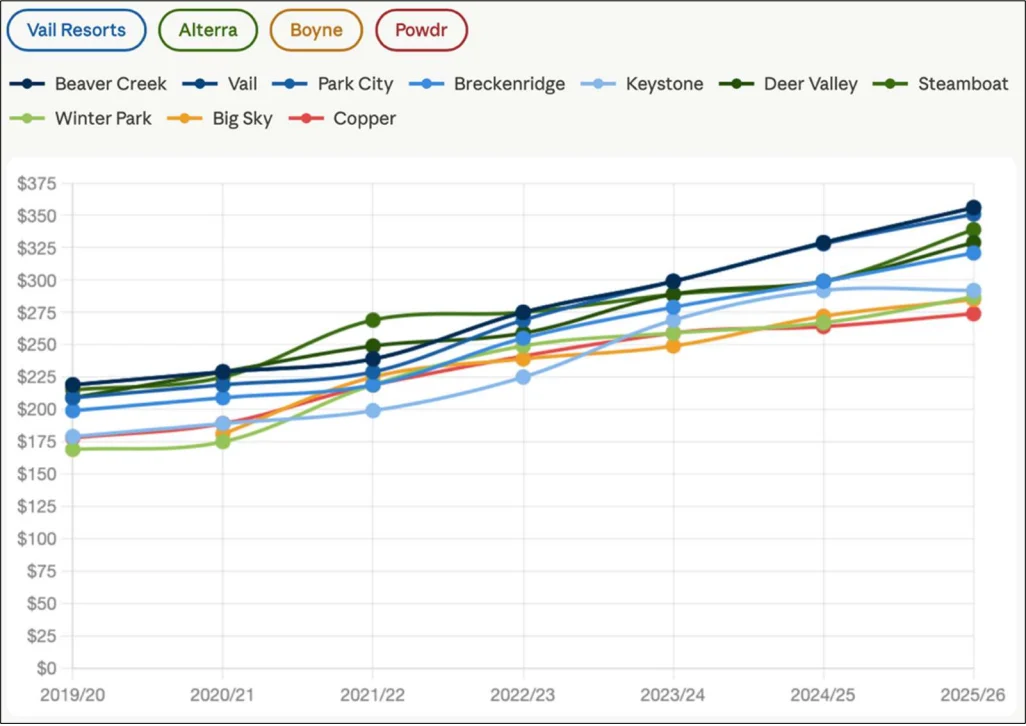Viewport: 1026px width, 726px height.
Task: Click Keystone 2022/23 light blue point
Action: pos(523,377)
